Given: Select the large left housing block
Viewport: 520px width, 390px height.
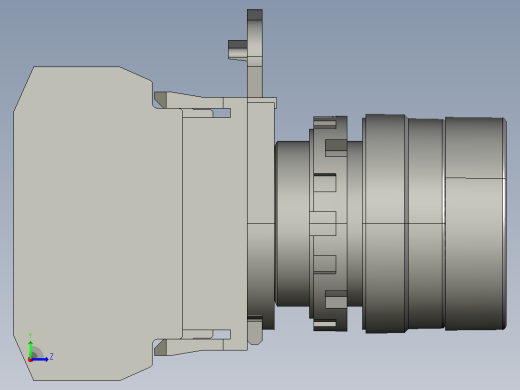Looking at the screenshot, I should coord(98,223).
